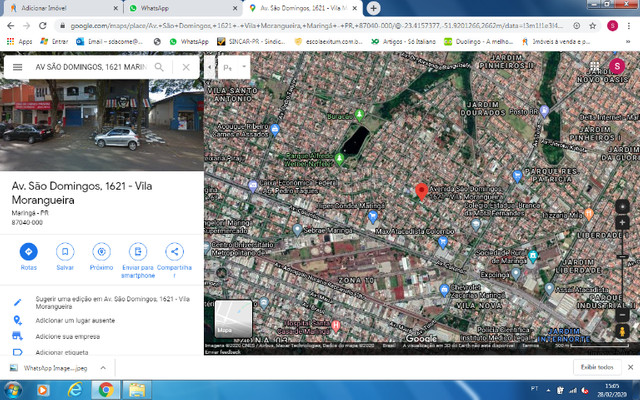Open a new browser tab

coord(373,8)
